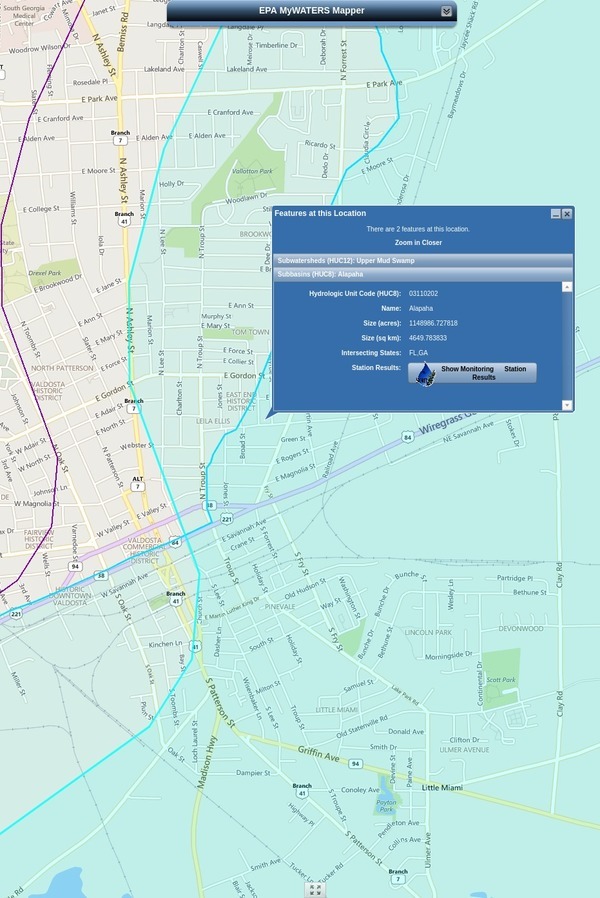Click the LEILA ELLIS neighborhood label
The image size is (600, 898).
[x=213, y=422]
